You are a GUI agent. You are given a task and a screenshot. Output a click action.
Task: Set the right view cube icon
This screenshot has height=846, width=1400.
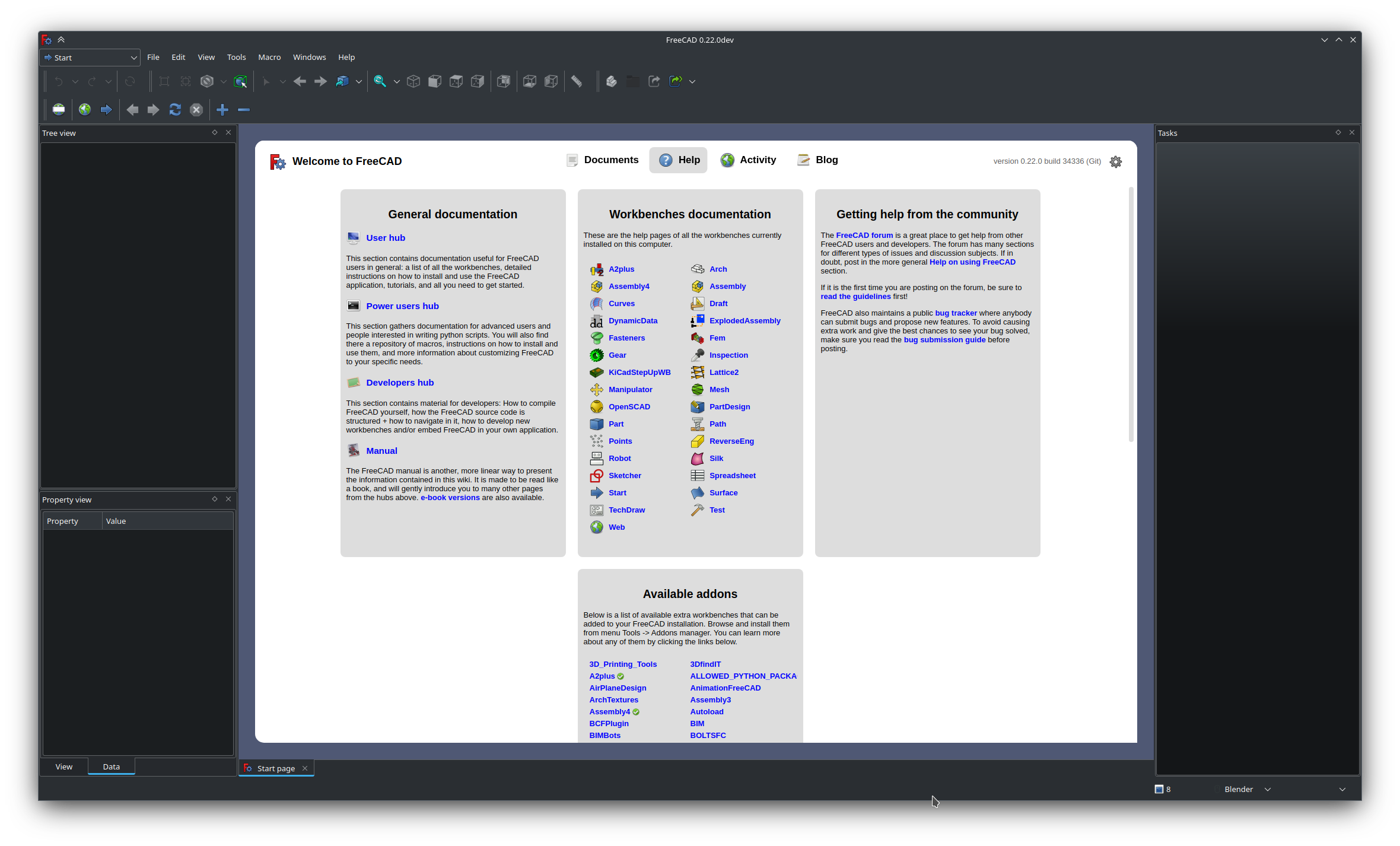tap(478, 81)
